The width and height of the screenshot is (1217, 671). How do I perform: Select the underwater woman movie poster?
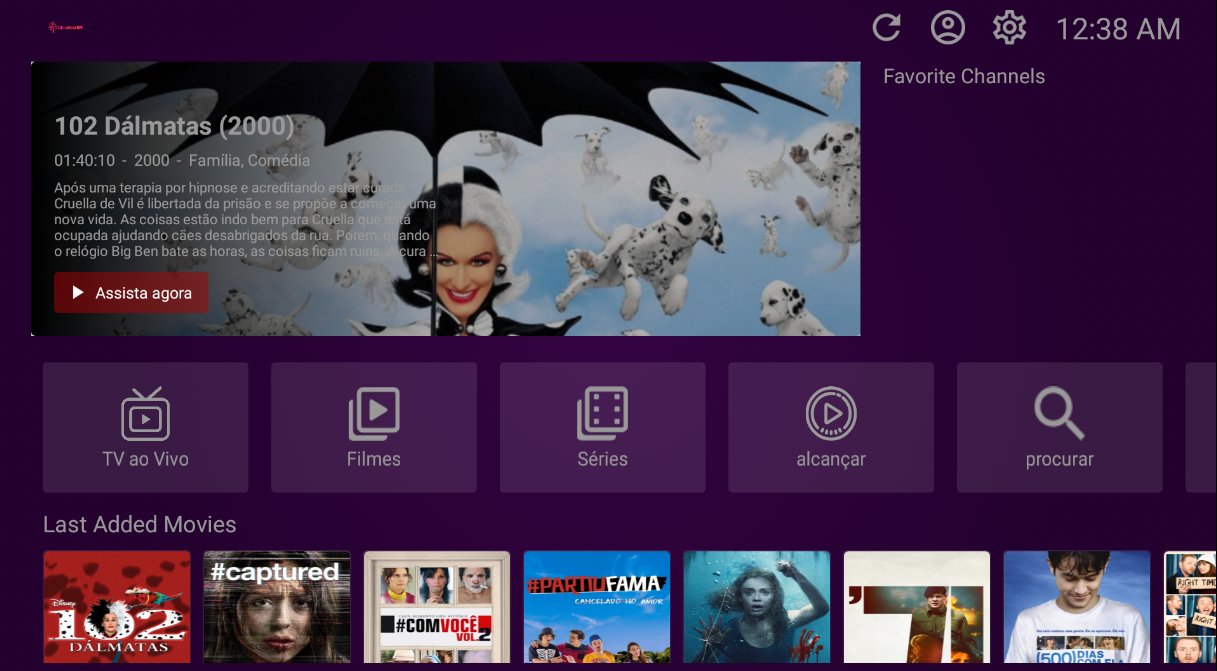757,606
